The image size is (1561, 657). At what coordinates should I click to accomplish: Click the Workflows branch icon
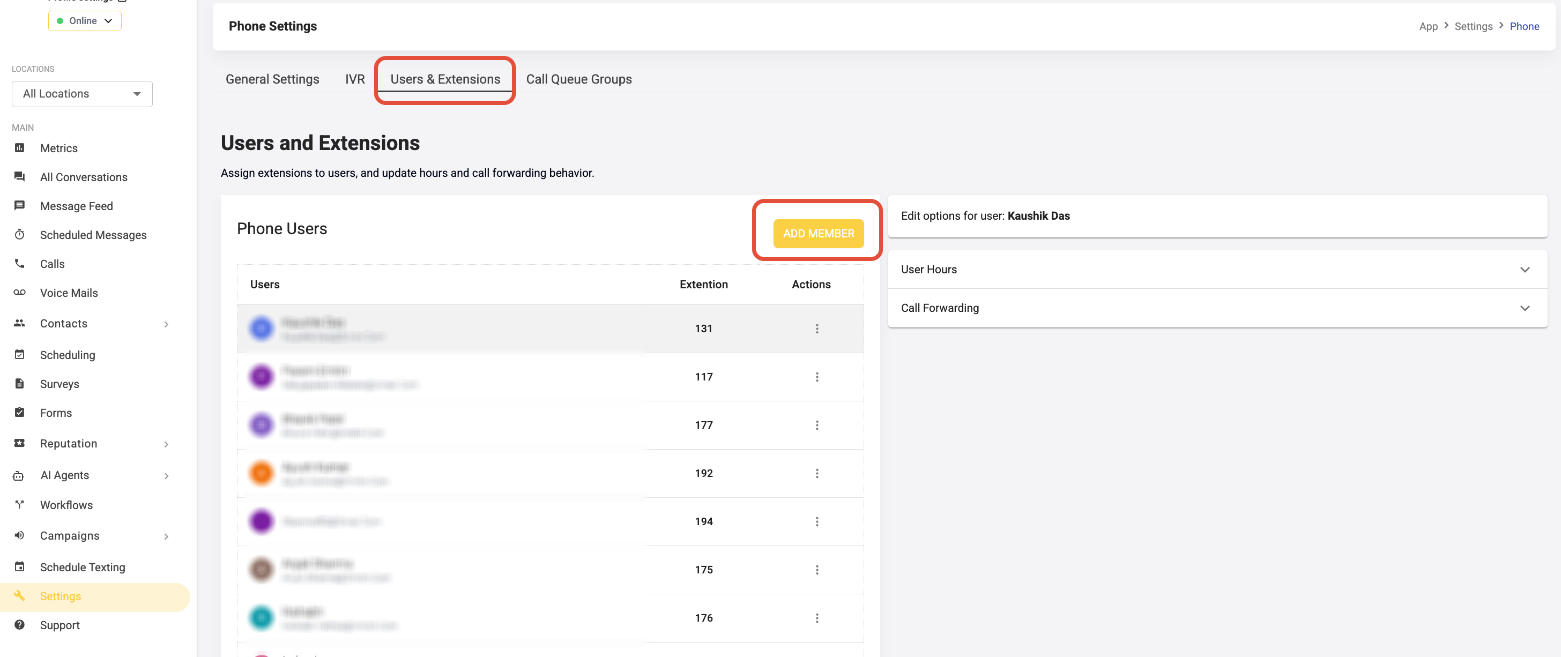pyautogui.click(x=19, y=505)
